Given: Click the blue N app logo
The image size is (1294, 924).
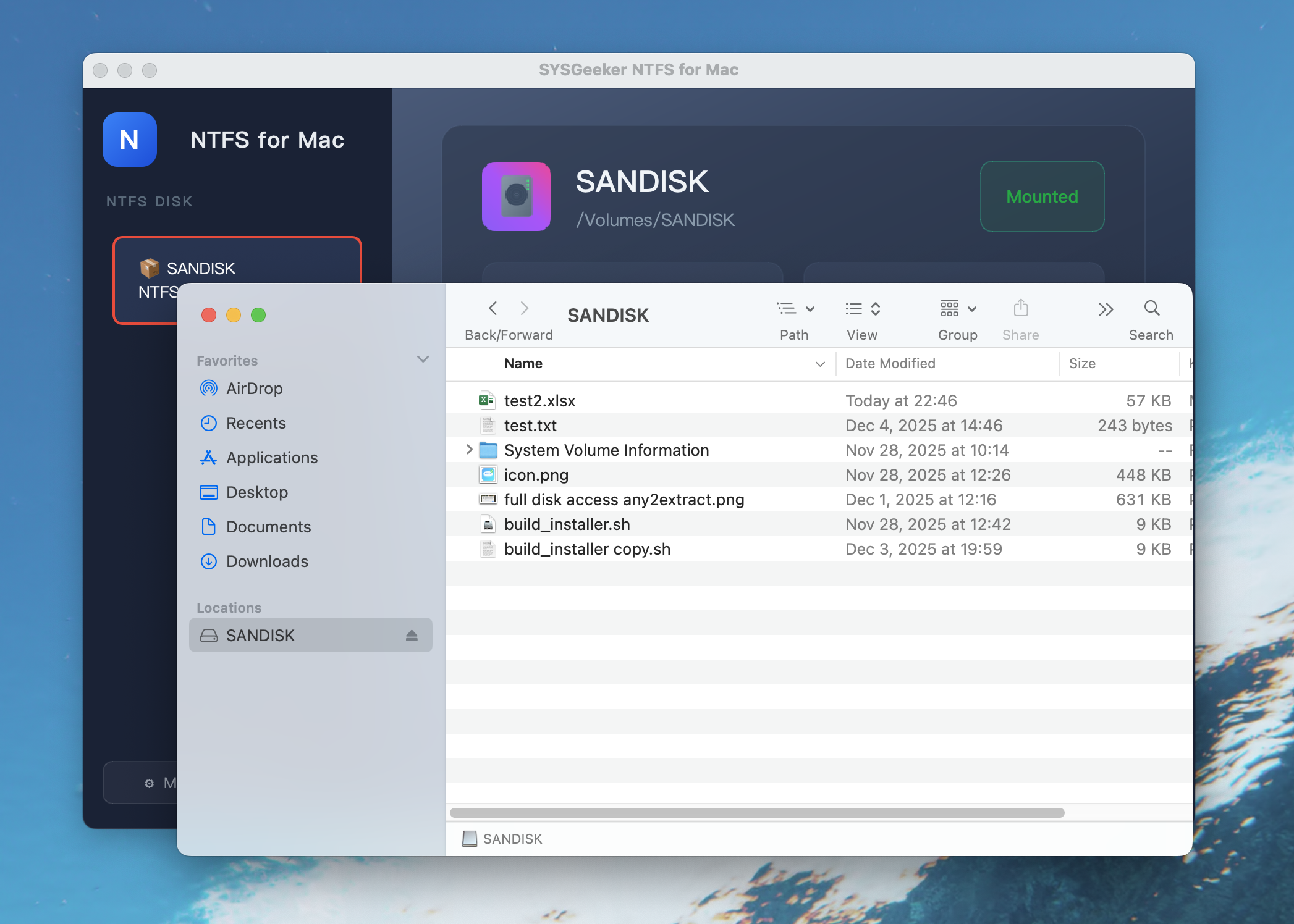Looking at the screenshot, I should point(130,140).
